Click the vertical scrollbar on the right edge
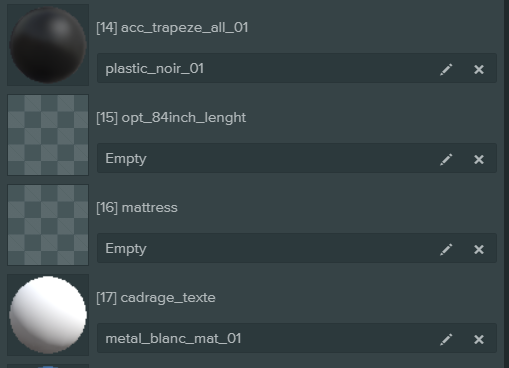Image resolution: width=509 pixels, height=368 pixels. point(506,184)
